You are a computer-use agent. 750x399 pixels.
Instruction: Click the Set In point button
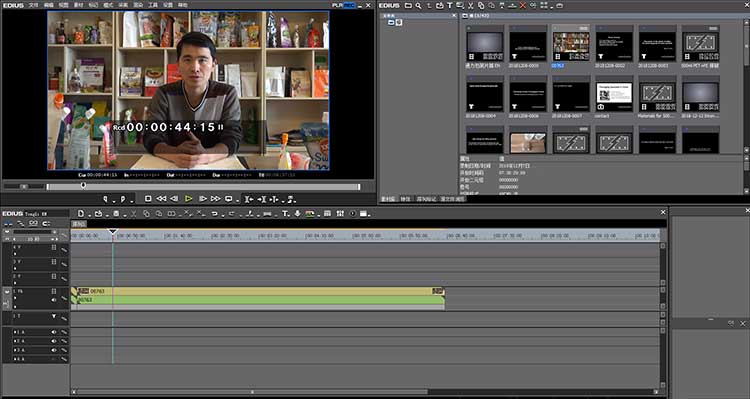pos(105,199)
